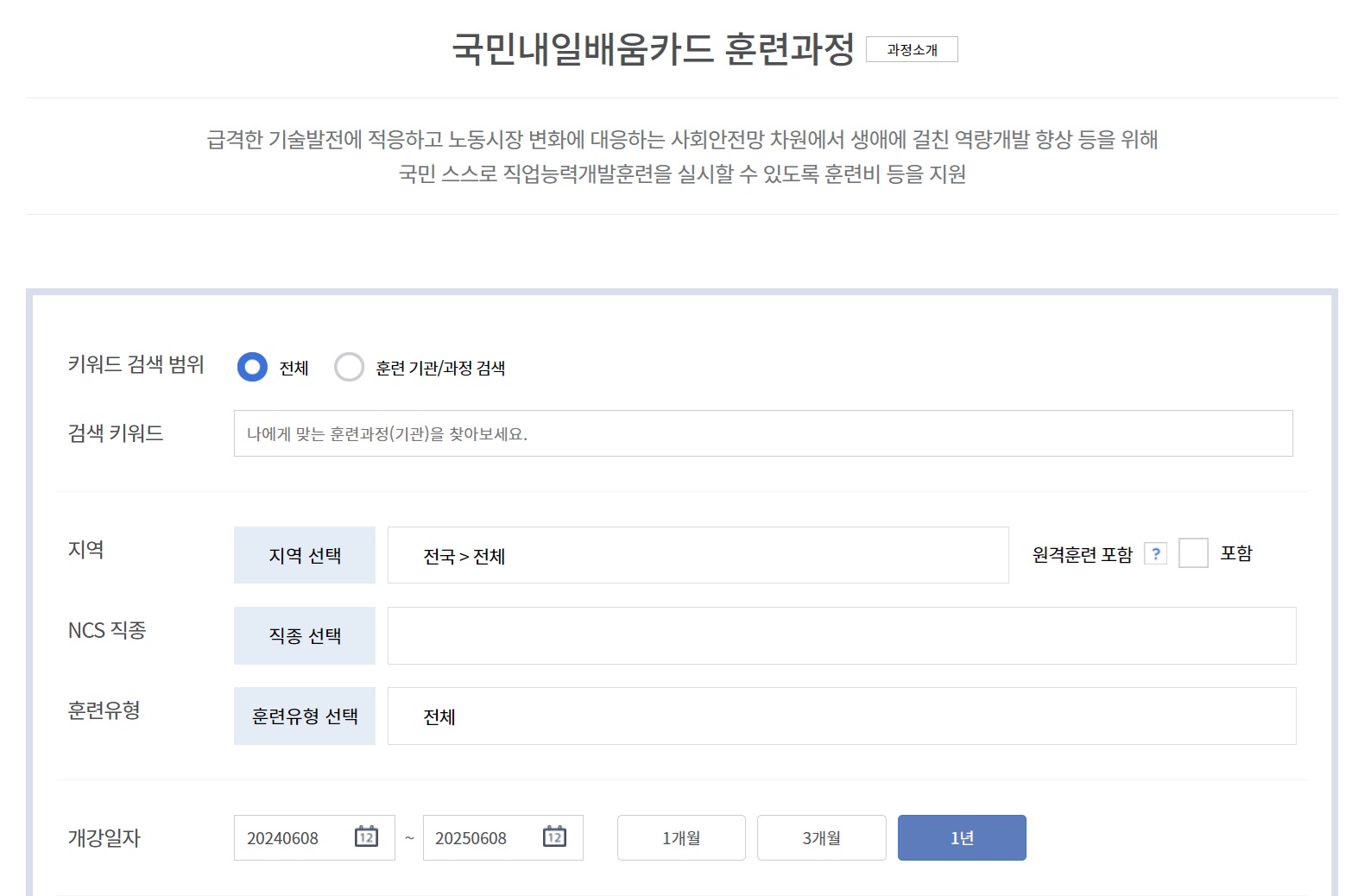Open the start date calendar icon
This screenshot has width=1364, height=896.
(367, 836)
